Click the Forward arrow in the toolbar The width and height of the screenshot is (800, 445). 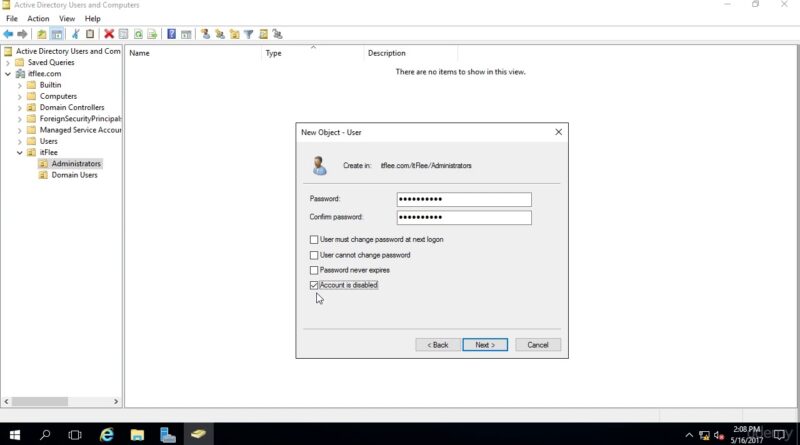tap(22, 34)
